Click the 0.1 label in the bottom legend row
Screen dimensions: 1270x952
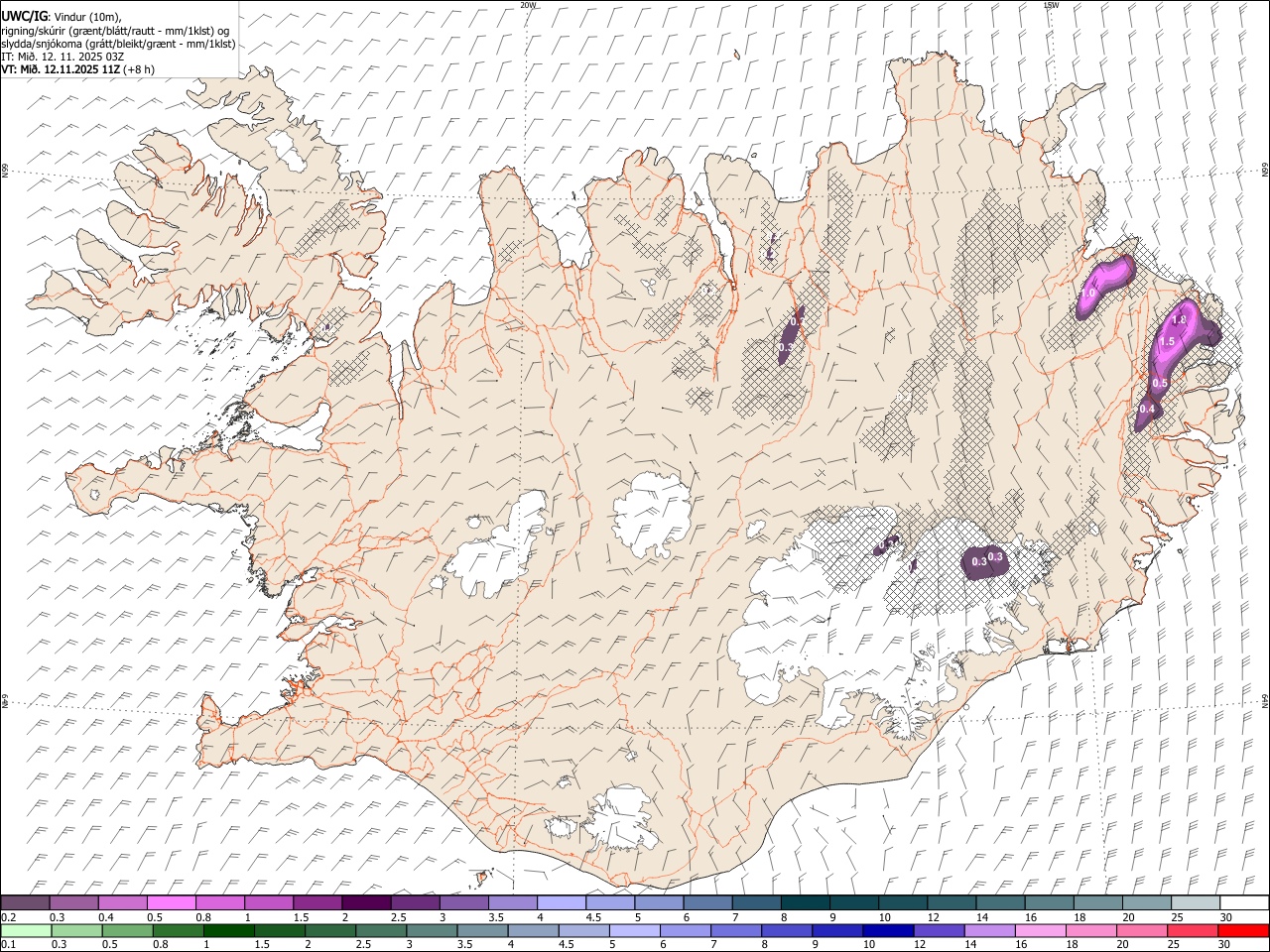click(8, 944)
